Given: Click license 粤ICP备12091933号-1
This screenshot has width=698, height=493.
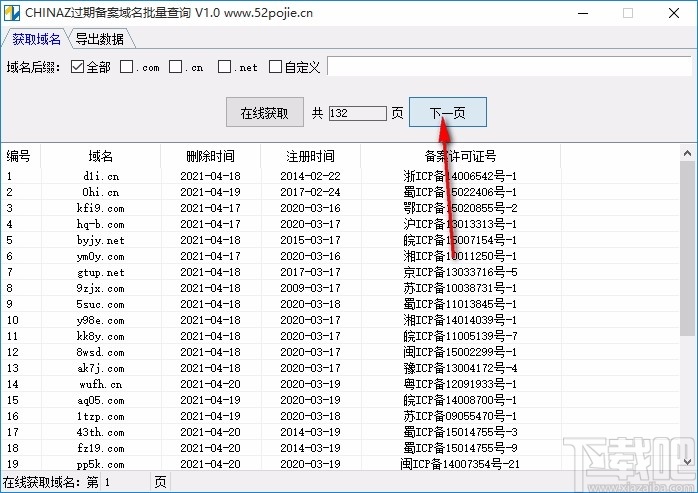Looking at the screenshot, I should click(x=460, y=384).
